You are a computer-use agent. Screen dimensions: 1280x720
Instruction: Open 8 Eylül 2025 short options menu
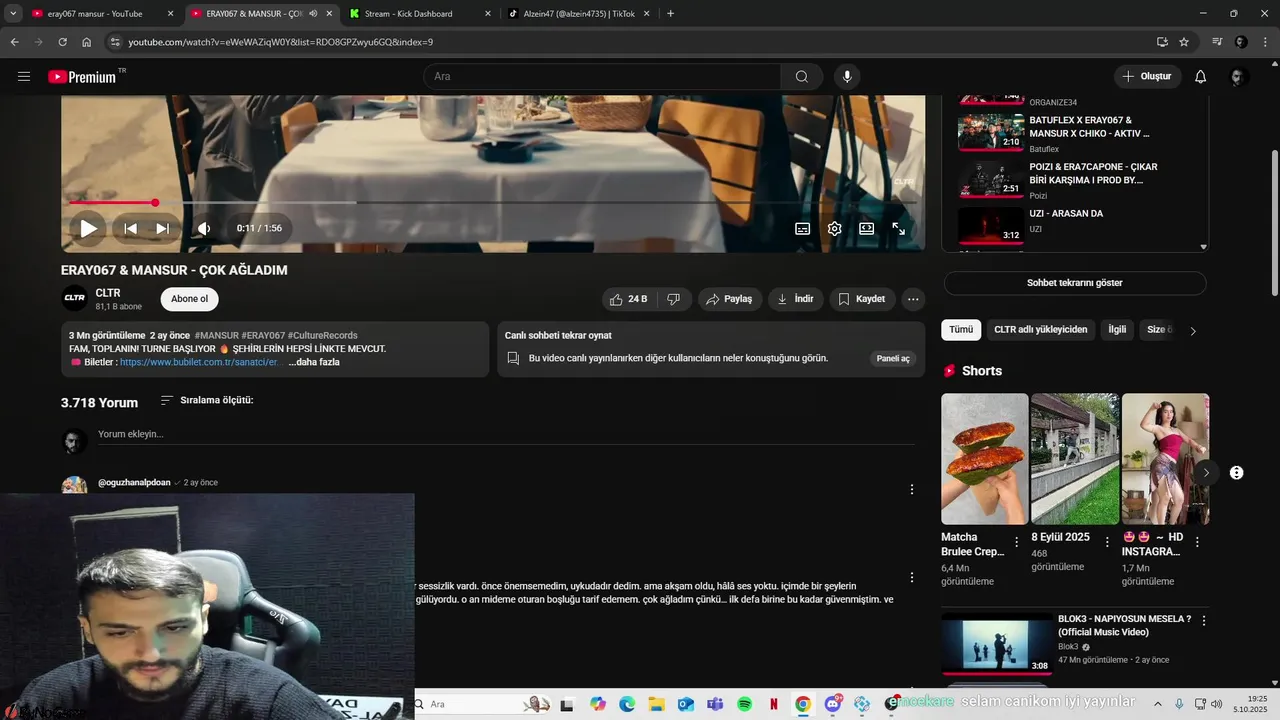pos(1107,542)
